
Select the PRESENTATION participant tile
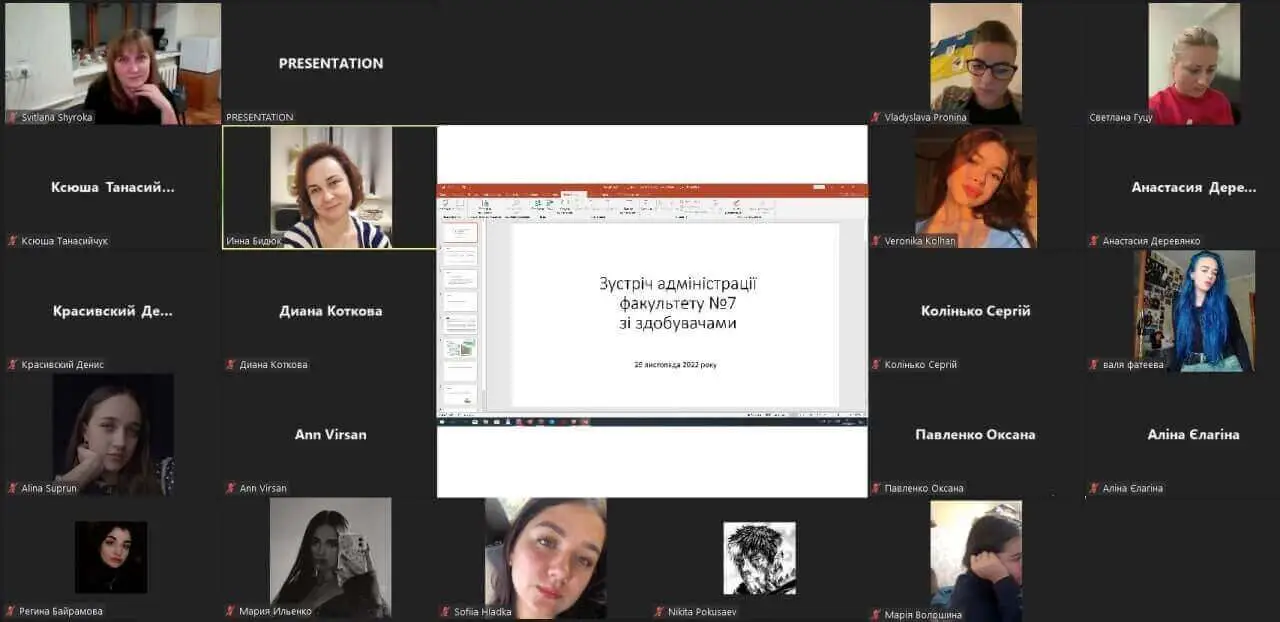tap(330, 62)
